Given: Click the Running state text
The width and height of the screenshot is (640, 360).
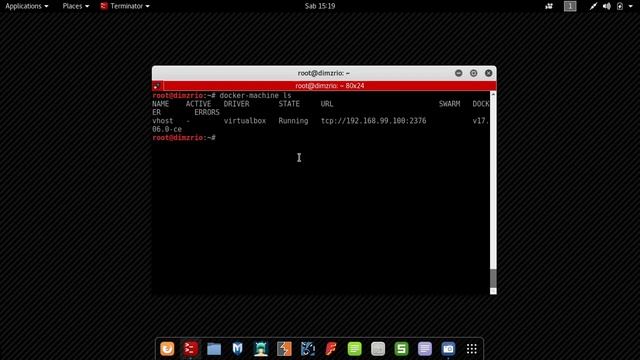Looking at the screenshot, I should click(293, 121).
